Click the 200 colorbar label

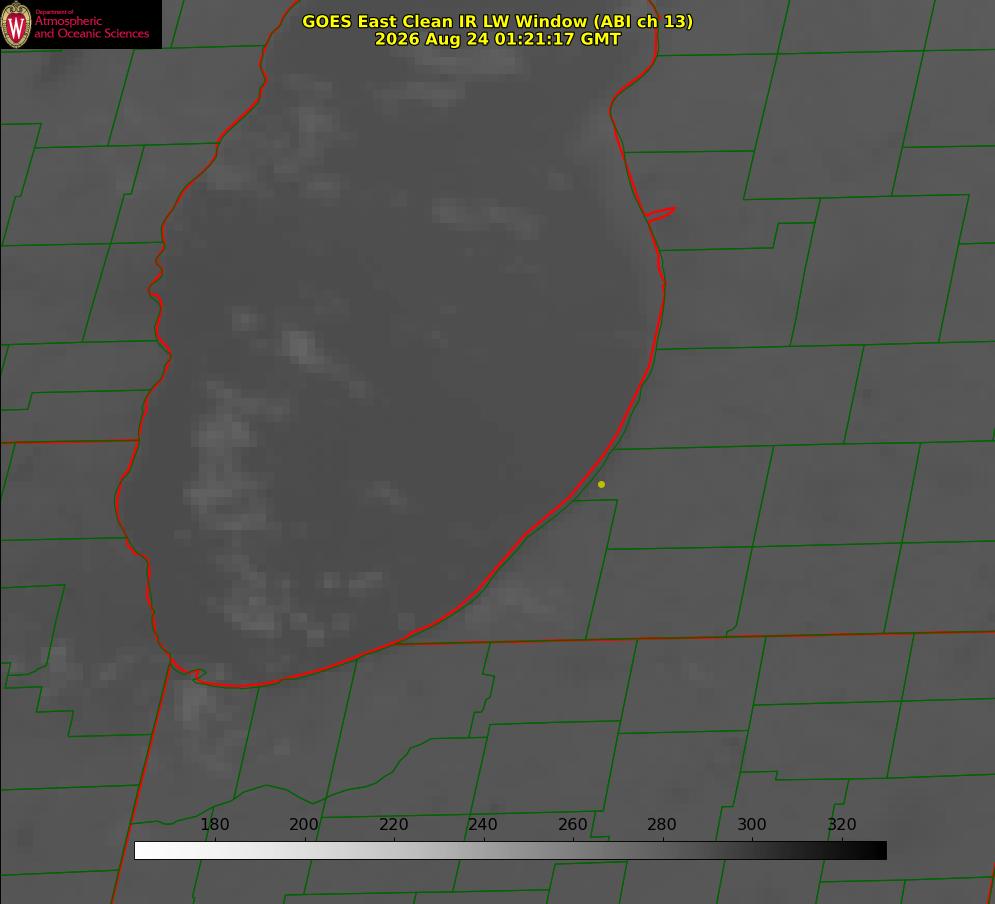pos(304,824)
